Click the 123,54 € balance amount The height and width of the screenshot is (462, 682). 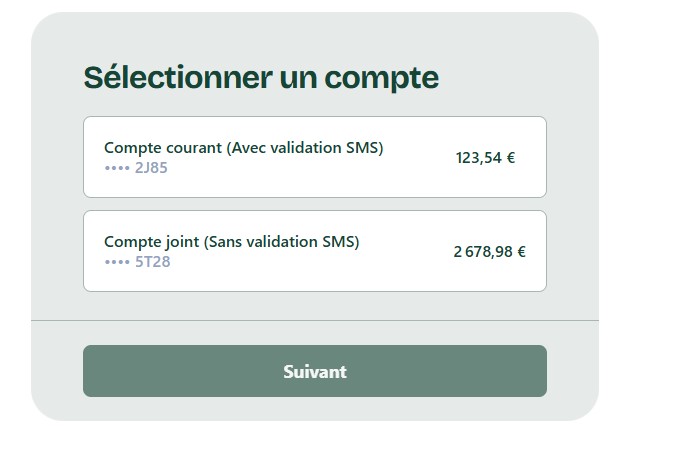pyautogui.click(x=485, y=157)
